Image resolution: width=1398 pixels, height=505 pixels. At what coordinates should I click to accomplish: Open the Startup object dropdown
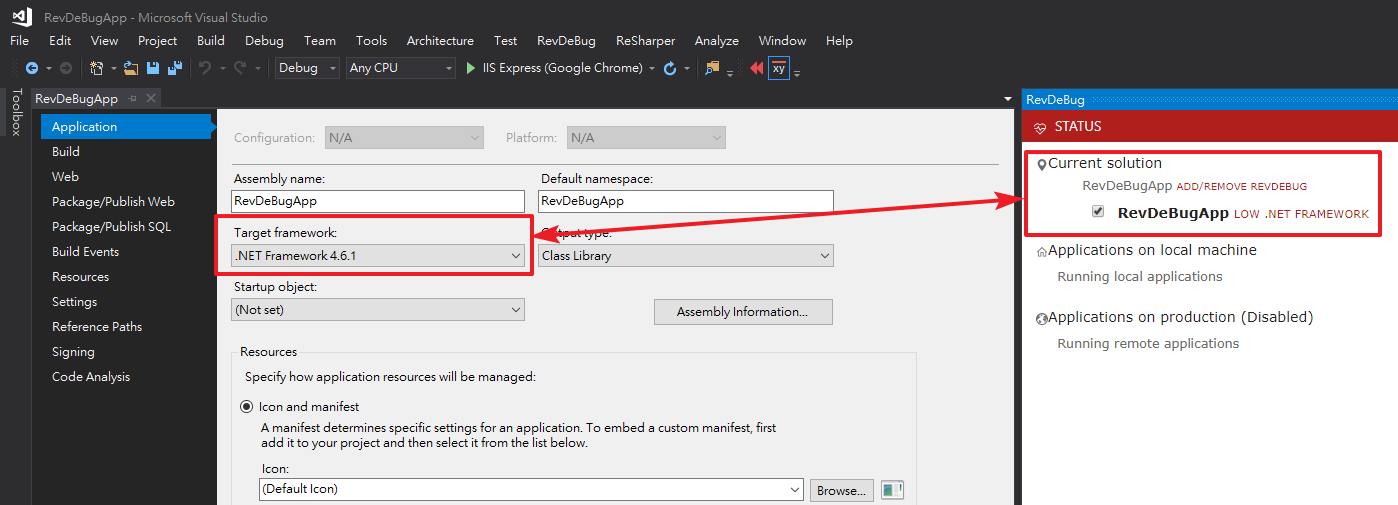(x=378, y=310)
